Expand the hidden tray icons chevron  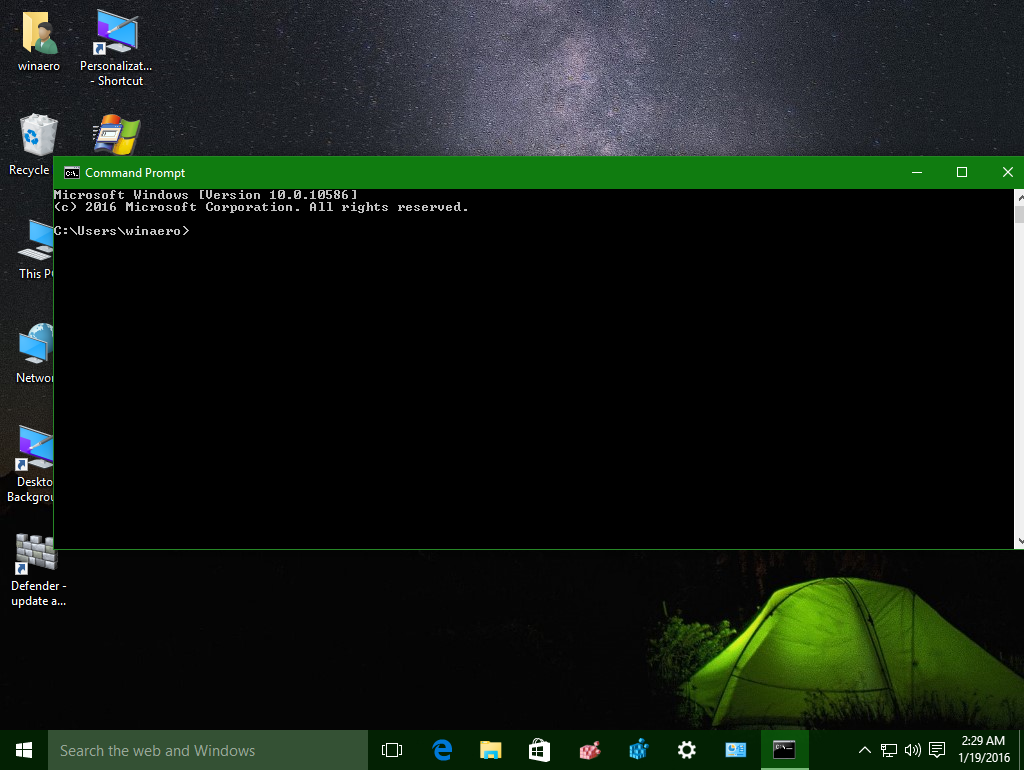(865, 750)
